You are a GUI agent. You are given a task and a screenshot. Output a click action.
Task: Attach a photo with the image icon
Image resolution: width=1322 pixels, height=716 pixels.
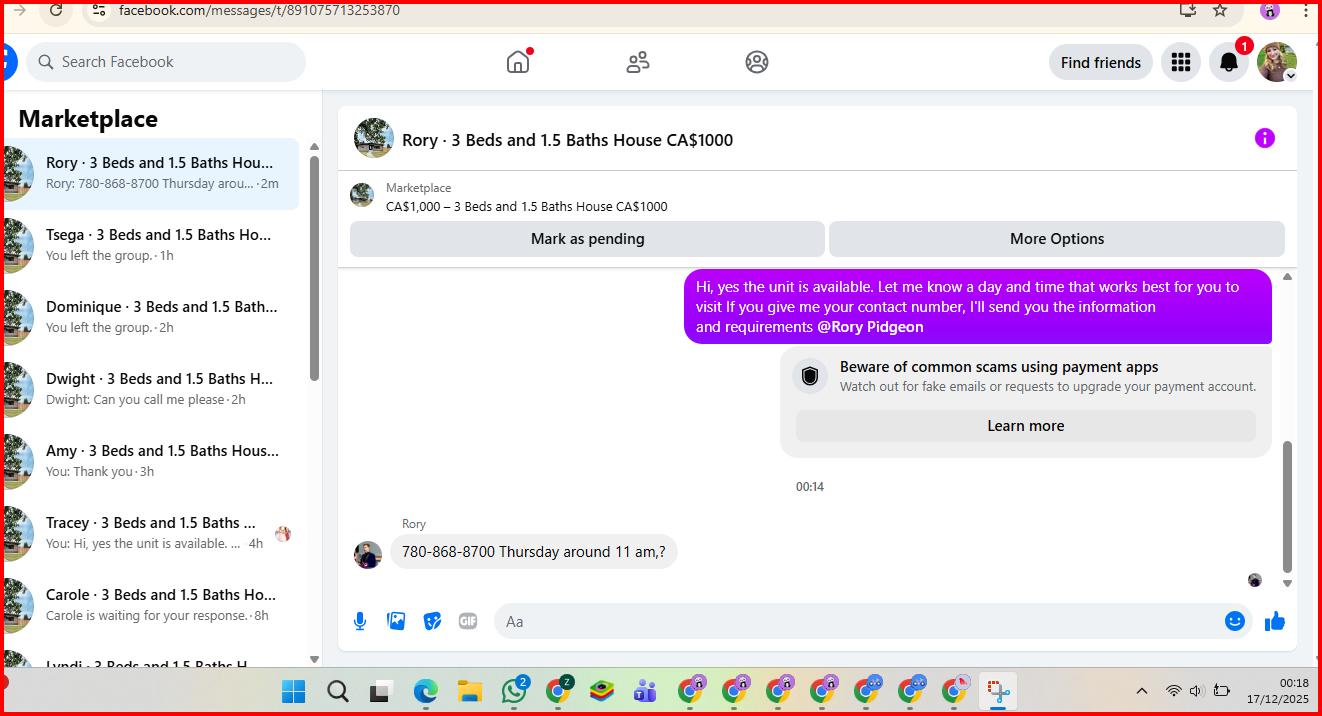(x=396, y=621)
